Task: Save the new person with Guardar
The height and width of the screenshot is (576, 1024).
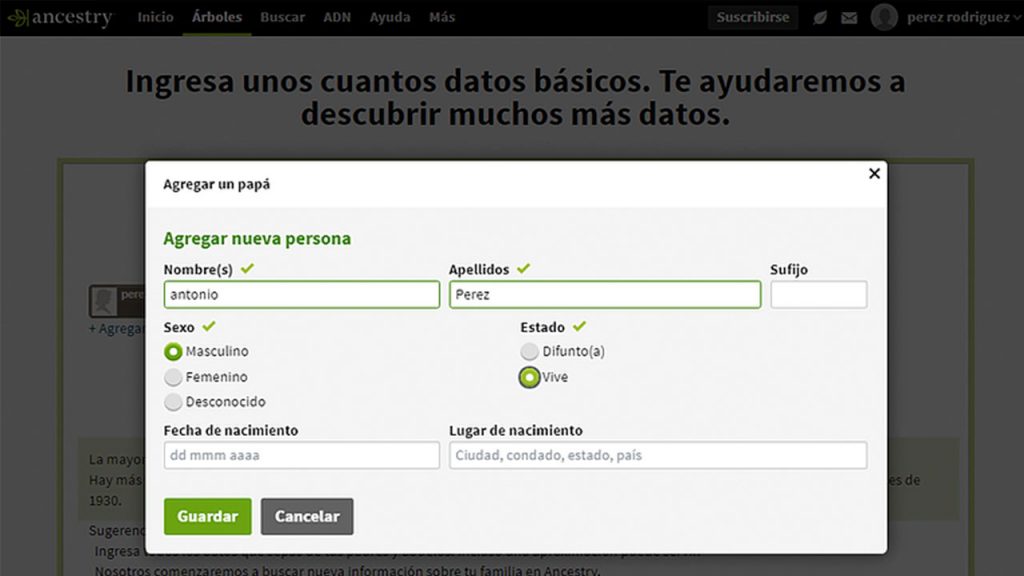Action: pyautogui.click(x=206, y=516)
